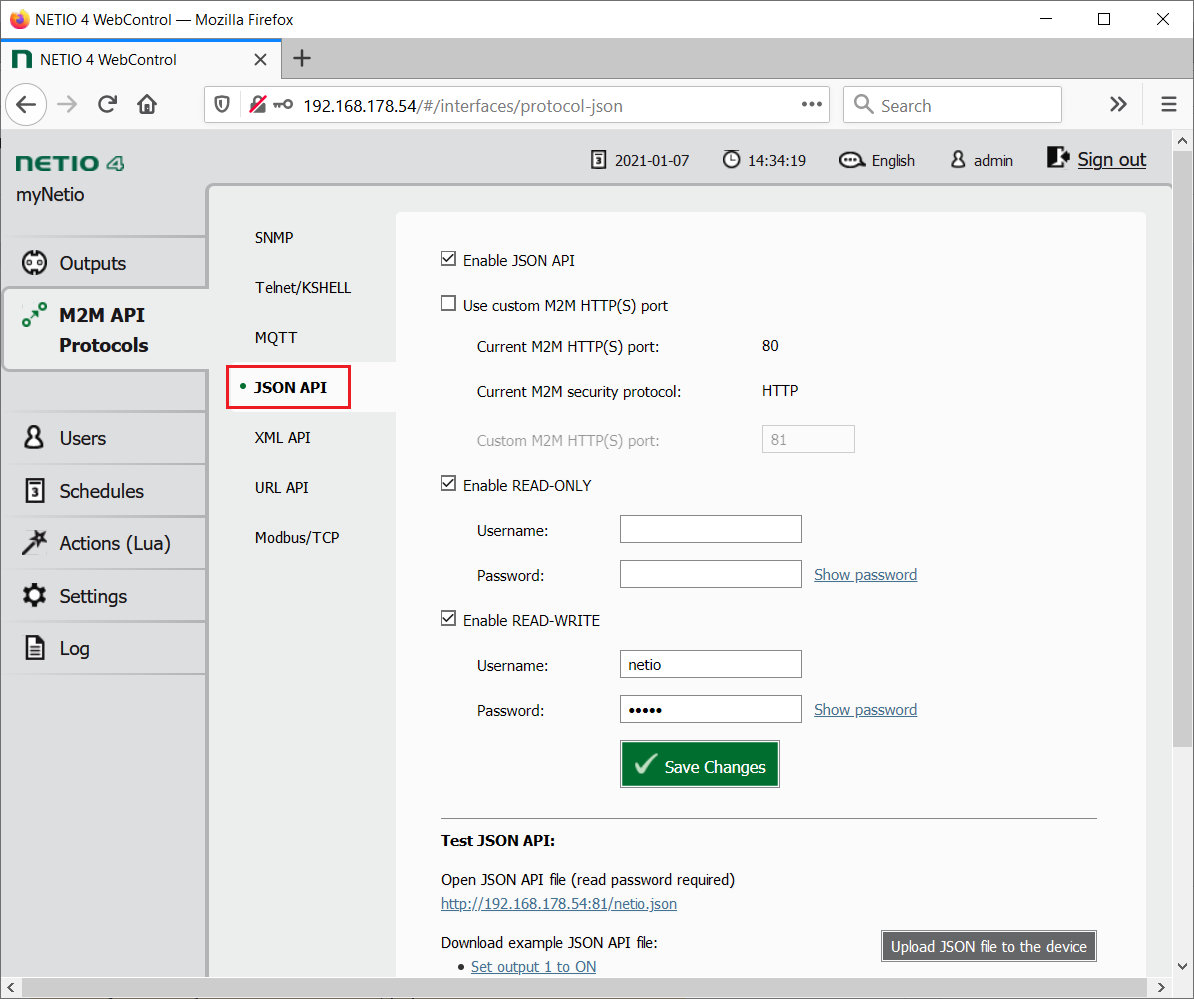The image size is (1194, 999).
Task: Open the Users section
Action: [x=104, y=439]
